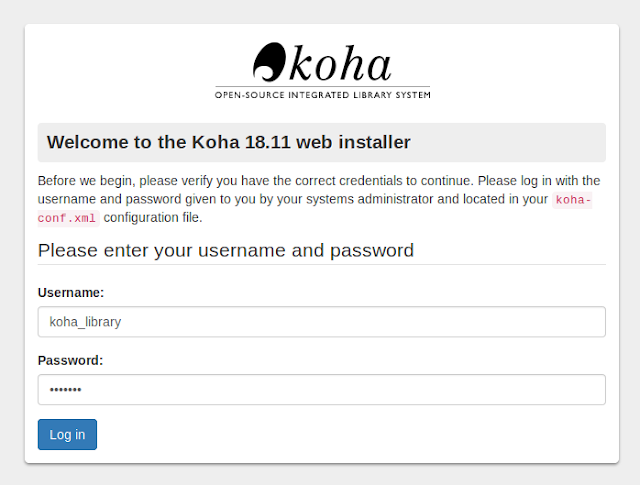Click the 'conf.xml' code text on the third line
The image size is (640, 485).
pyautogui.click(x=68, y=218)
